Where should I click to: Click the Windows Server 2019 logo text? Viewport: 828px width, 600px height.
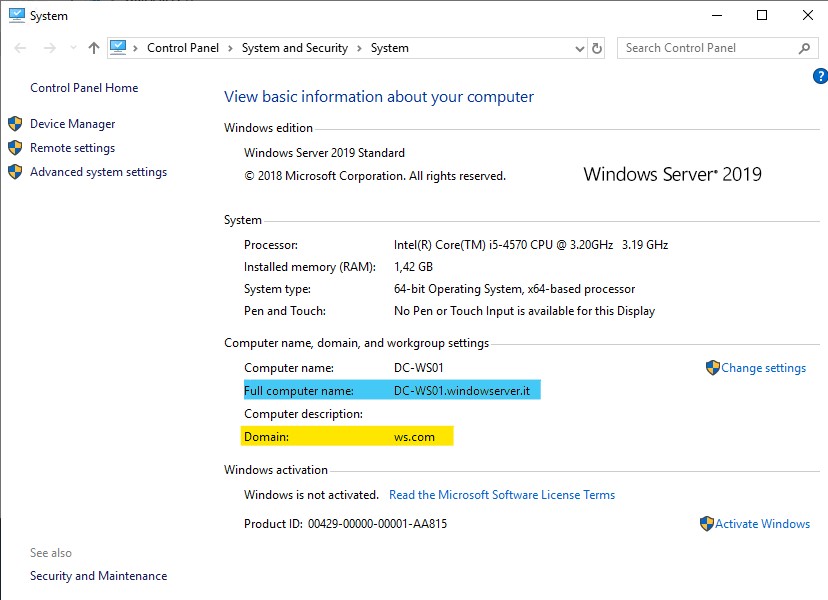tap(672, 174)
